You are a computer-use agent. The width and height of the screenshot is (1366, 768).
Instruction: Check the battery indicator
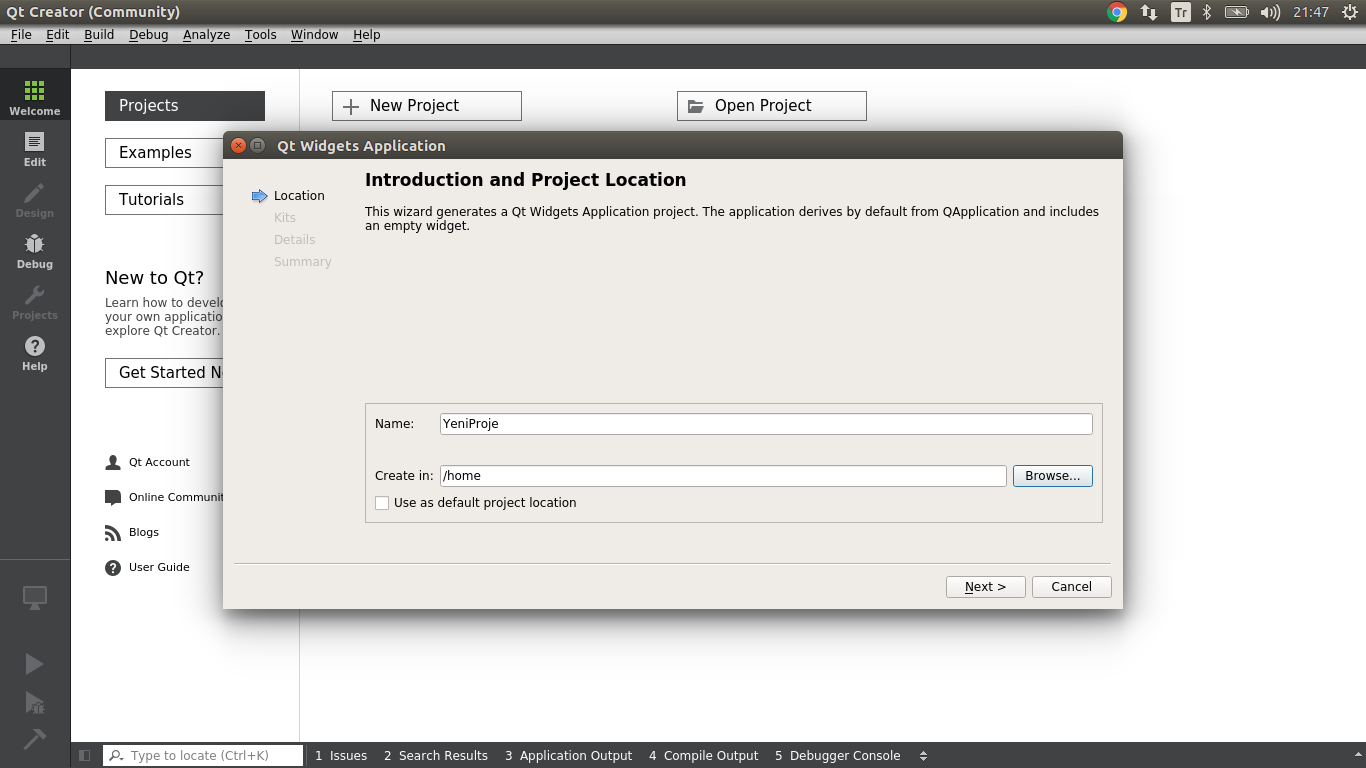click(x=1237, y=12)
